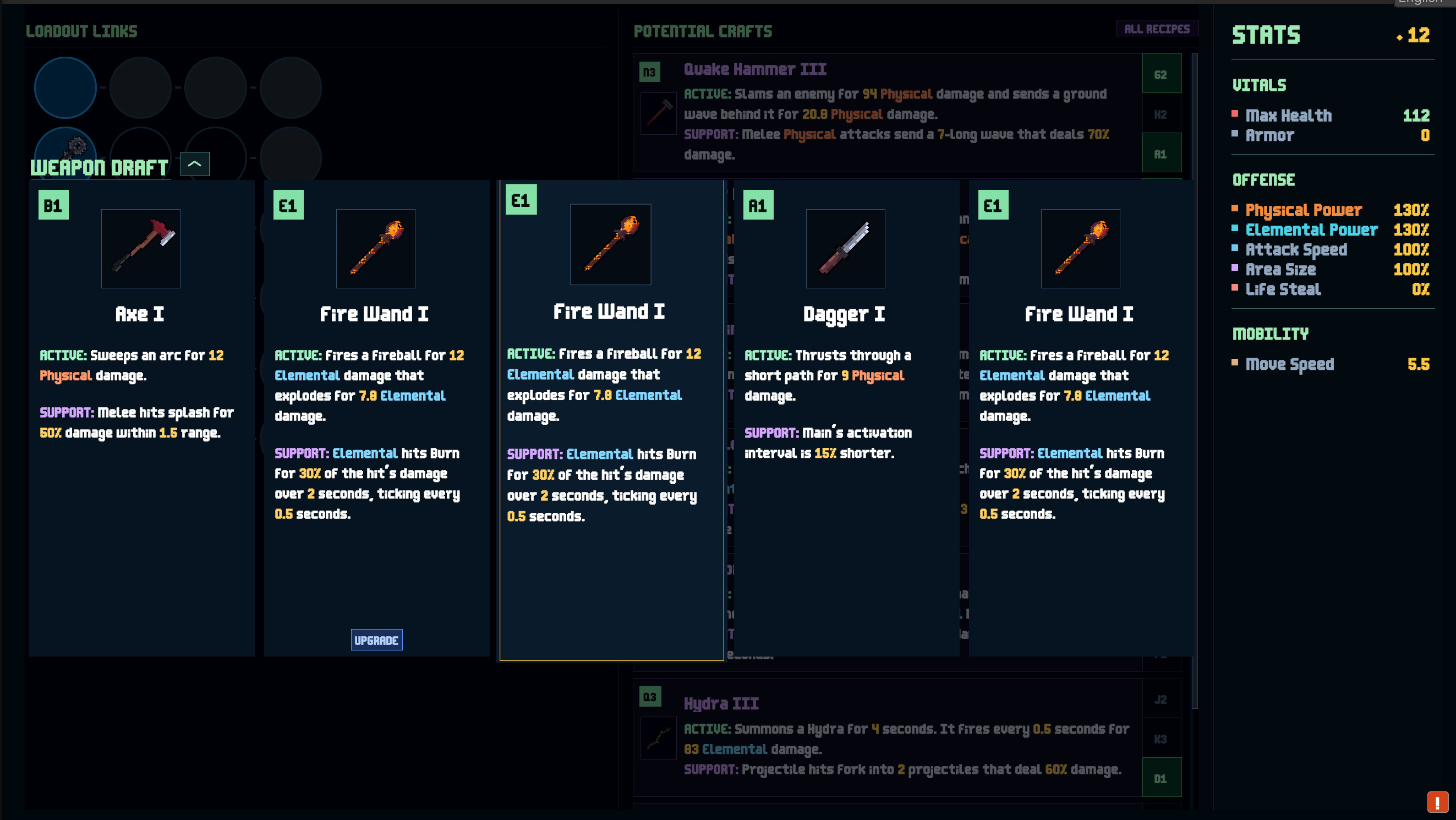The width and height of the screenshot is (1456, 820).
Task: Click the LOADOUT LINKS heading
Action: point(81,31)
